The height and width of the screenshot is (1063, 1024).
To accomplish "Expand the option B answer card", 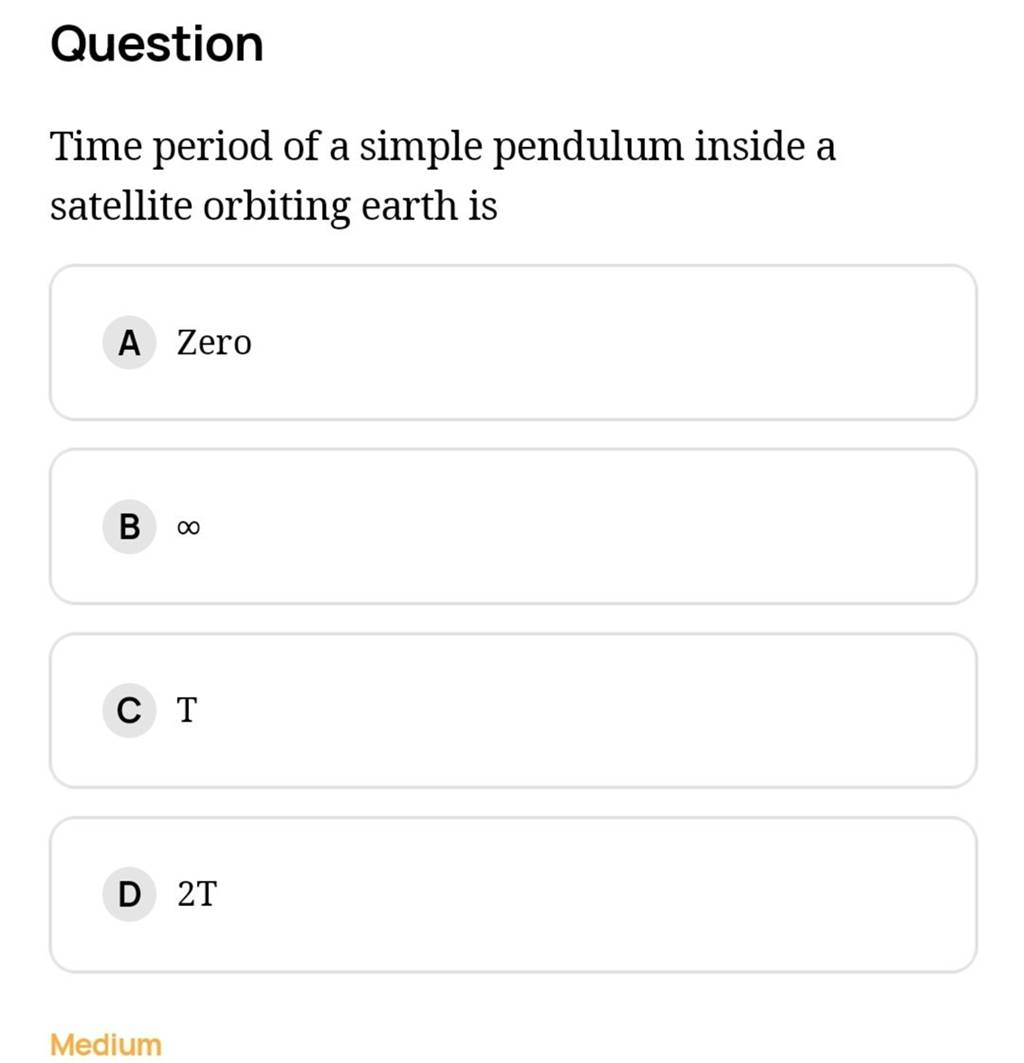I will point(512,527).
